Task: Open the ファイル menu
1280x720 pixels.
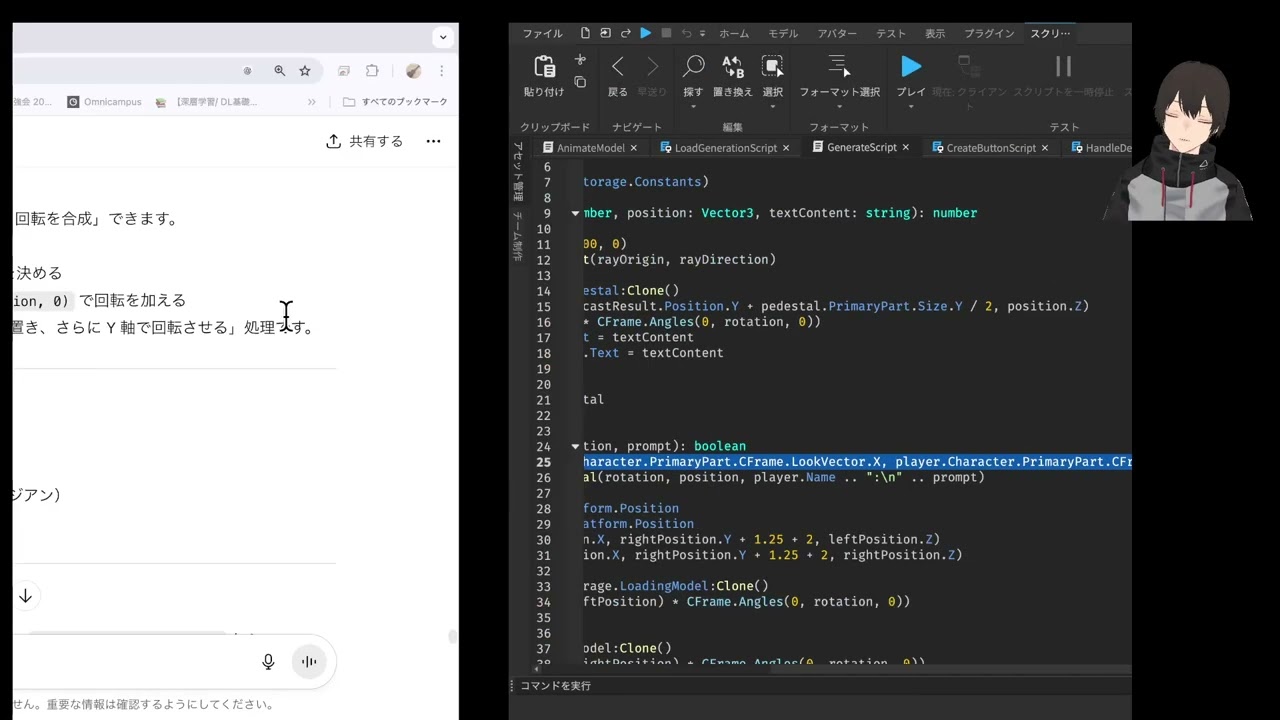Action: pyautogui.click(x=542, y=33)
